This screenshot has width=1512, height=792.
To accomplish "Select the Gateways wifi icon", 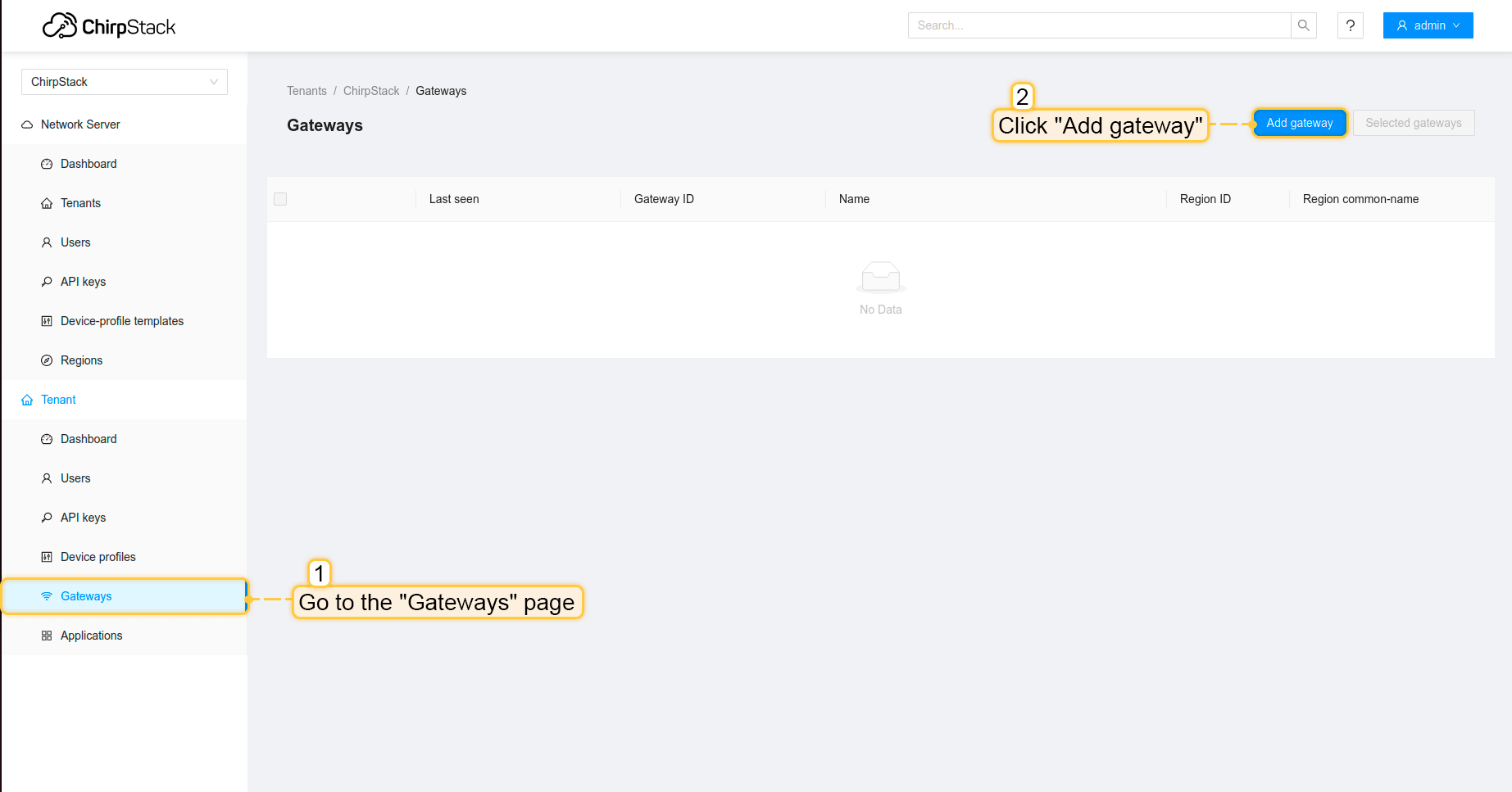I will pyautogui.click(x=47, y=595).
